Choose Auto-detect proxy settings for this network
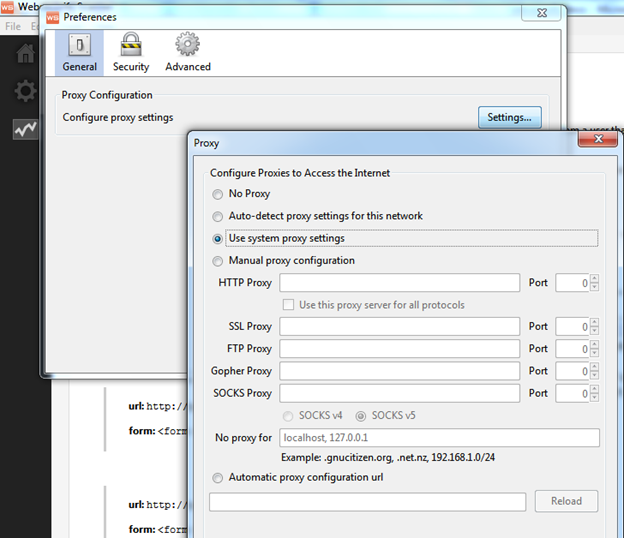Image resolution: width=624 pixels, height=538 pixels. (x=218, y=216)
